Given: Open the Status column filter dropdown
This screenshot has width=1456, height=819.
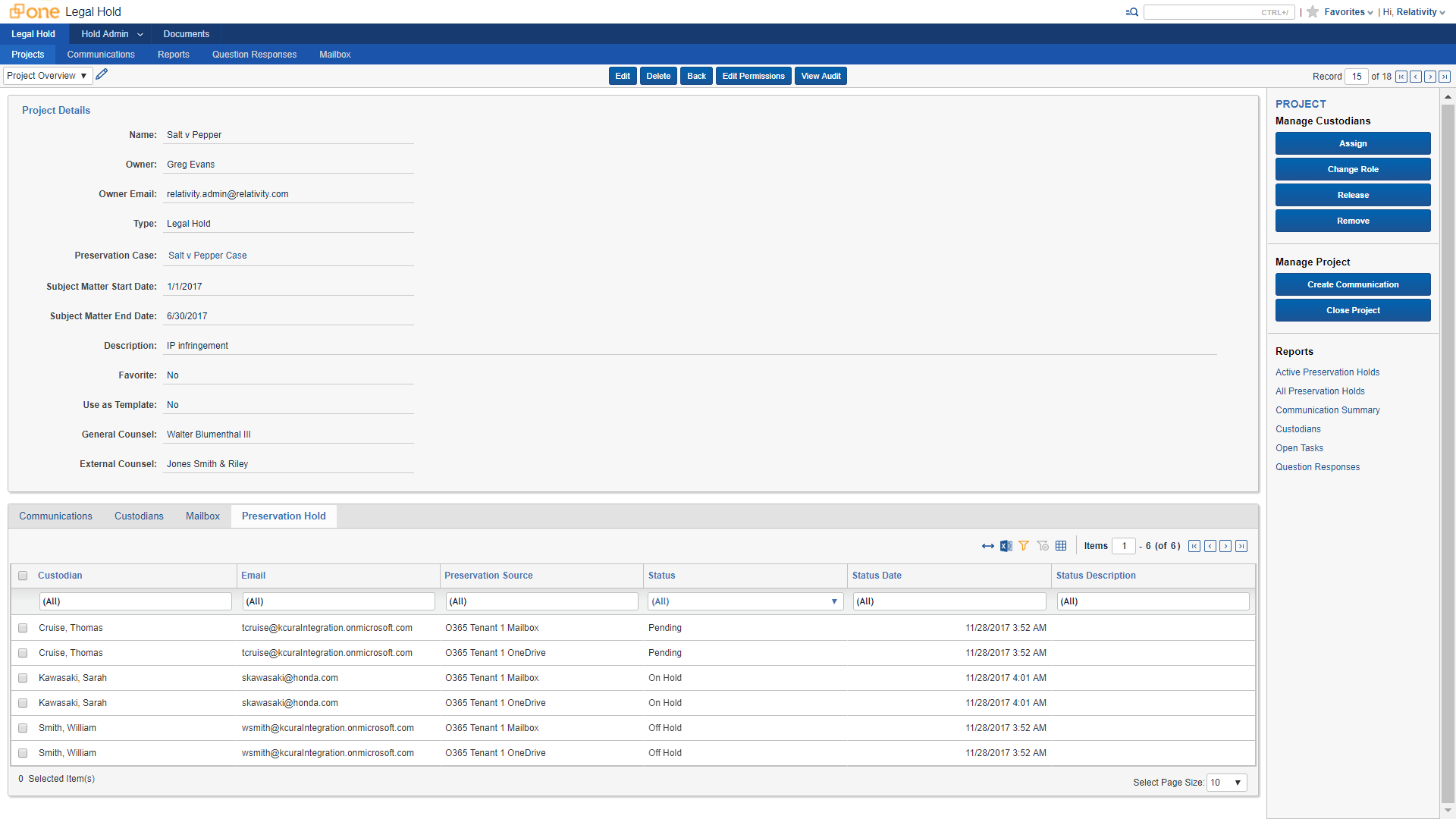Looking at the screenshot, I should point(833,601).
